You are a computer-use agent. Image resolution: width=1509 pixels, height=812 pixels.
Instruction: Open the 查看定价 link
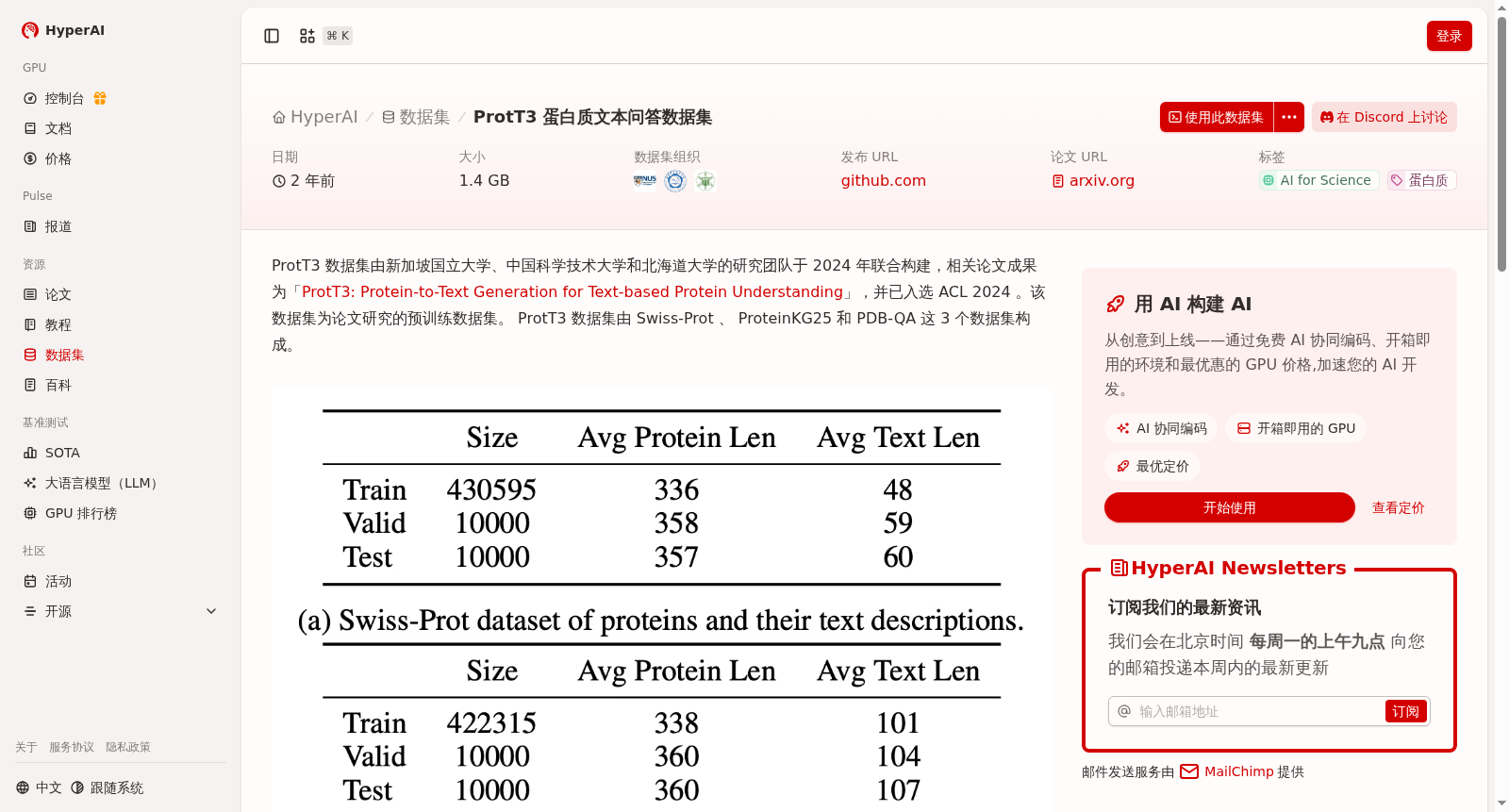point(1398,507)
